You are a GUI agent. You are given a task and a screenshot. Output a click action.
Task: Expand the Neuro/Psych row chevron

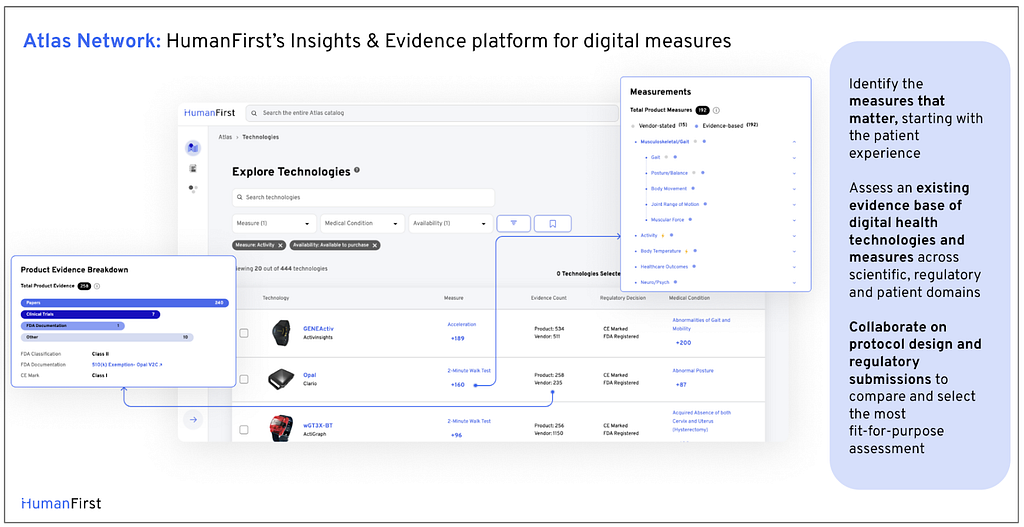(794, 282)
